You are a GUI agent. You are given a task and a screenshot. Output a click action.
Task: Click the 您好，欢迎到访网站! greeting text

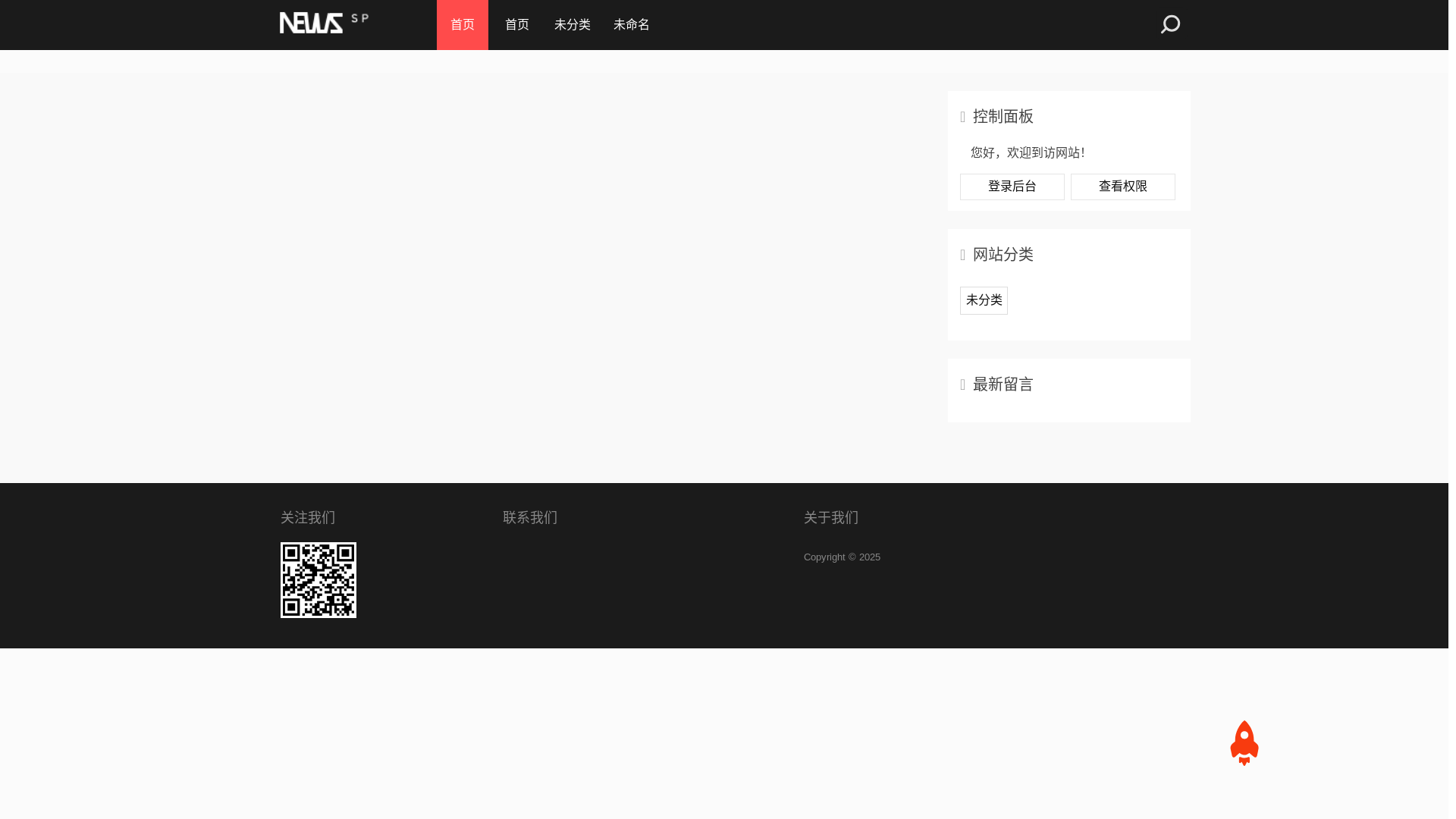click(x=1028, y=153)
